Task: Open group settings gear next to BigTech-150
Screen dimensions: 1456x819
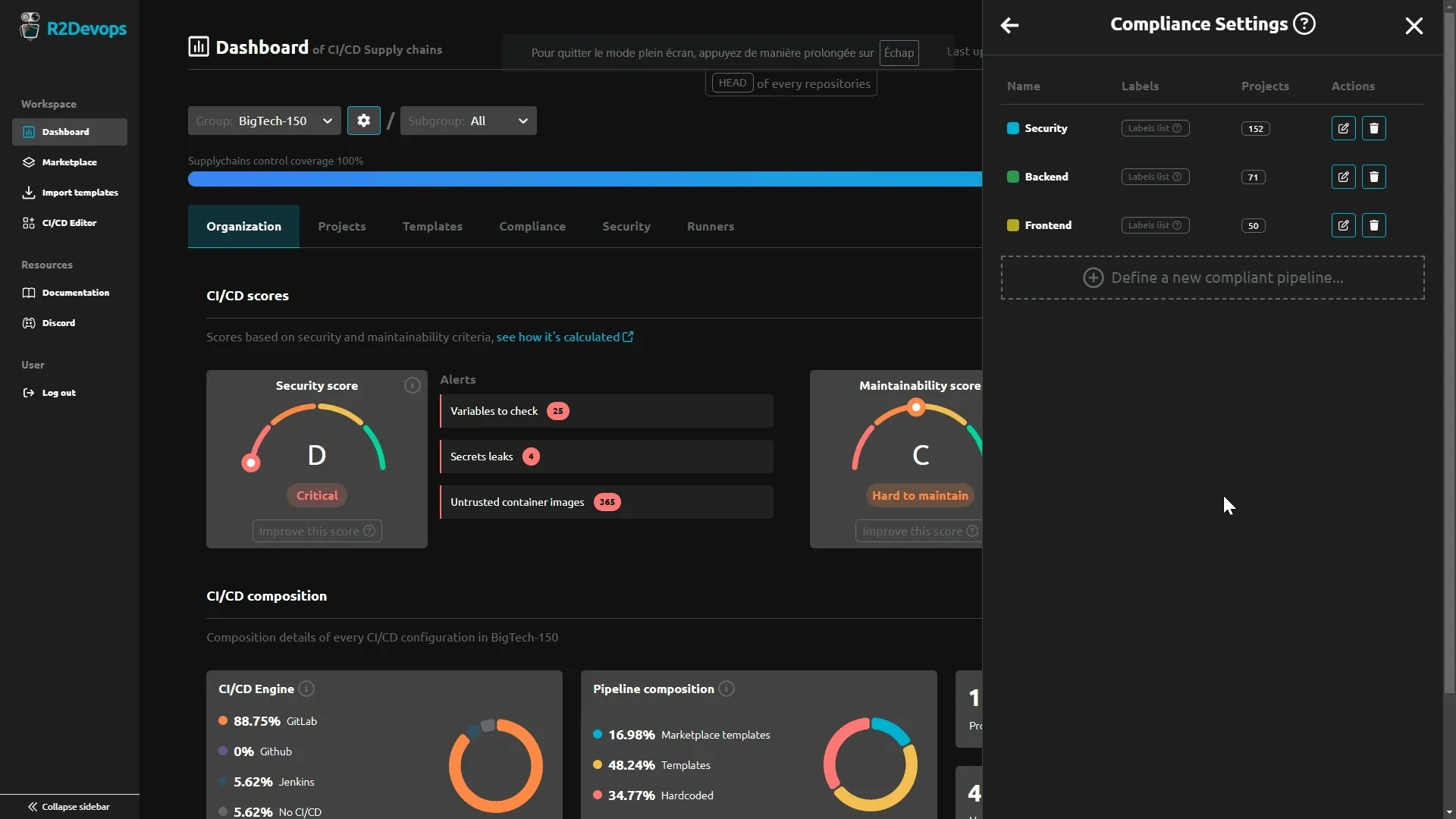Action: (x=364, y=121)
